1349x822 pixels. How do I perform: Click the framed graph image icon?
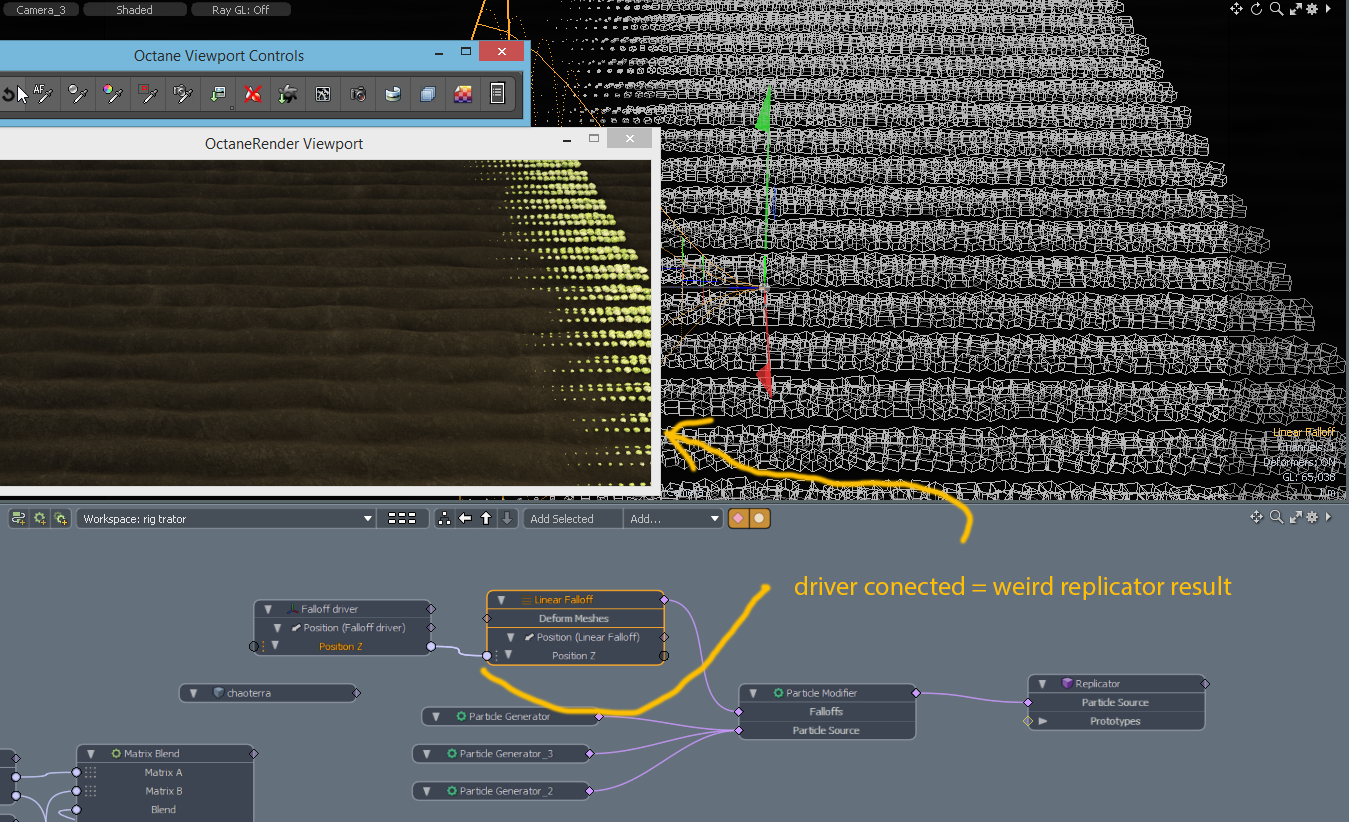tap(323, 94)
